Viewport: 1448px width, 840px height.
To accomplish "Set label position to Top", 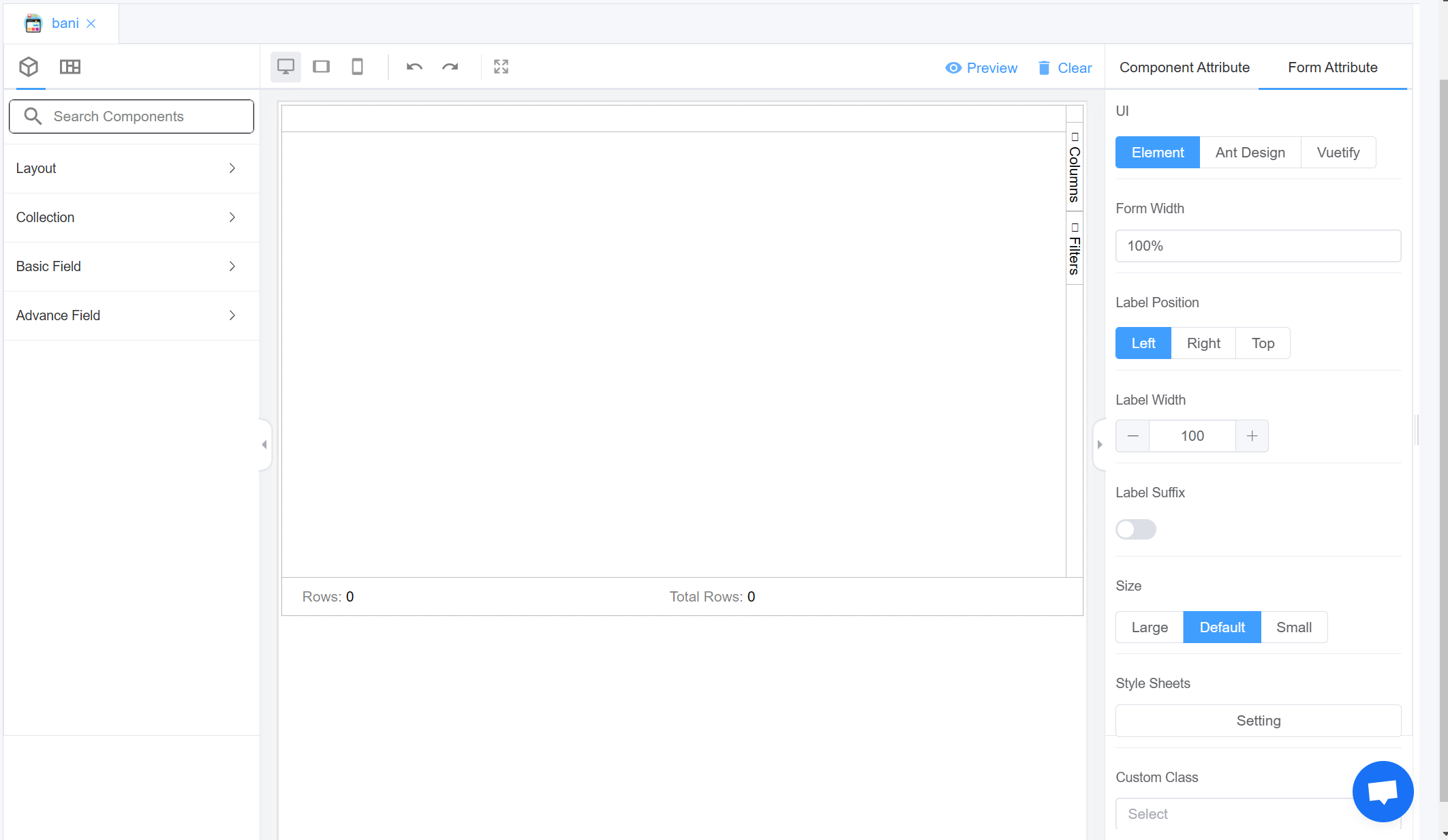I will pos(1263,343).
